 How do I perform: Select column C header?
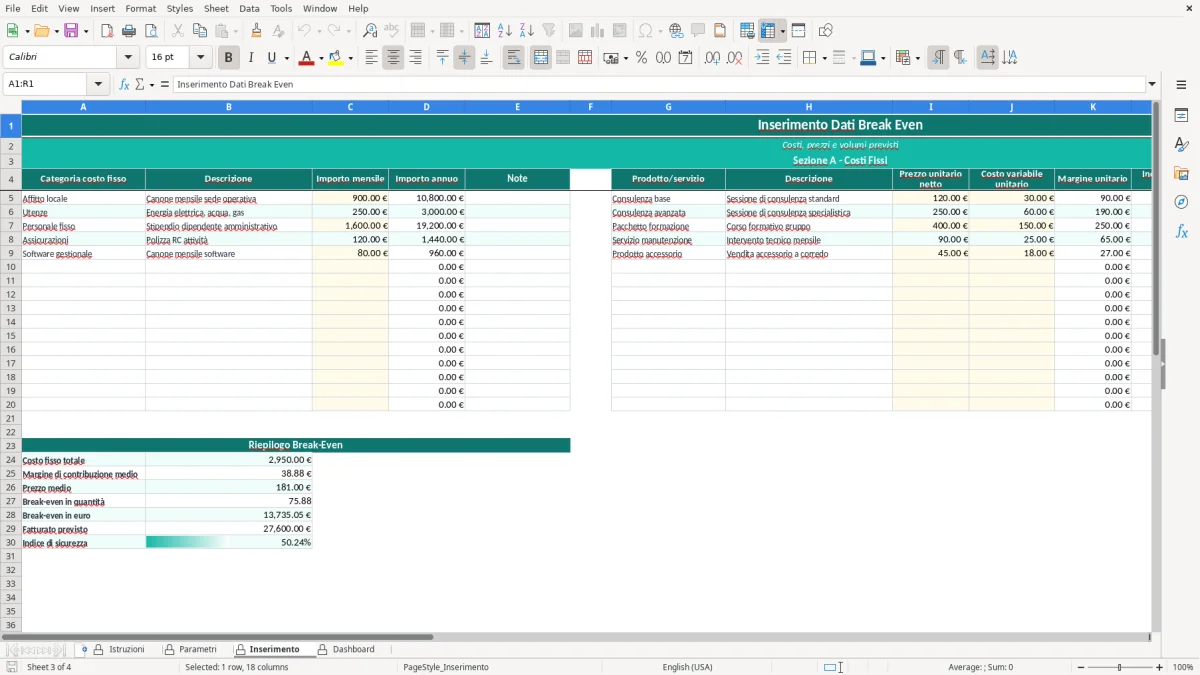tap(350, 106)
